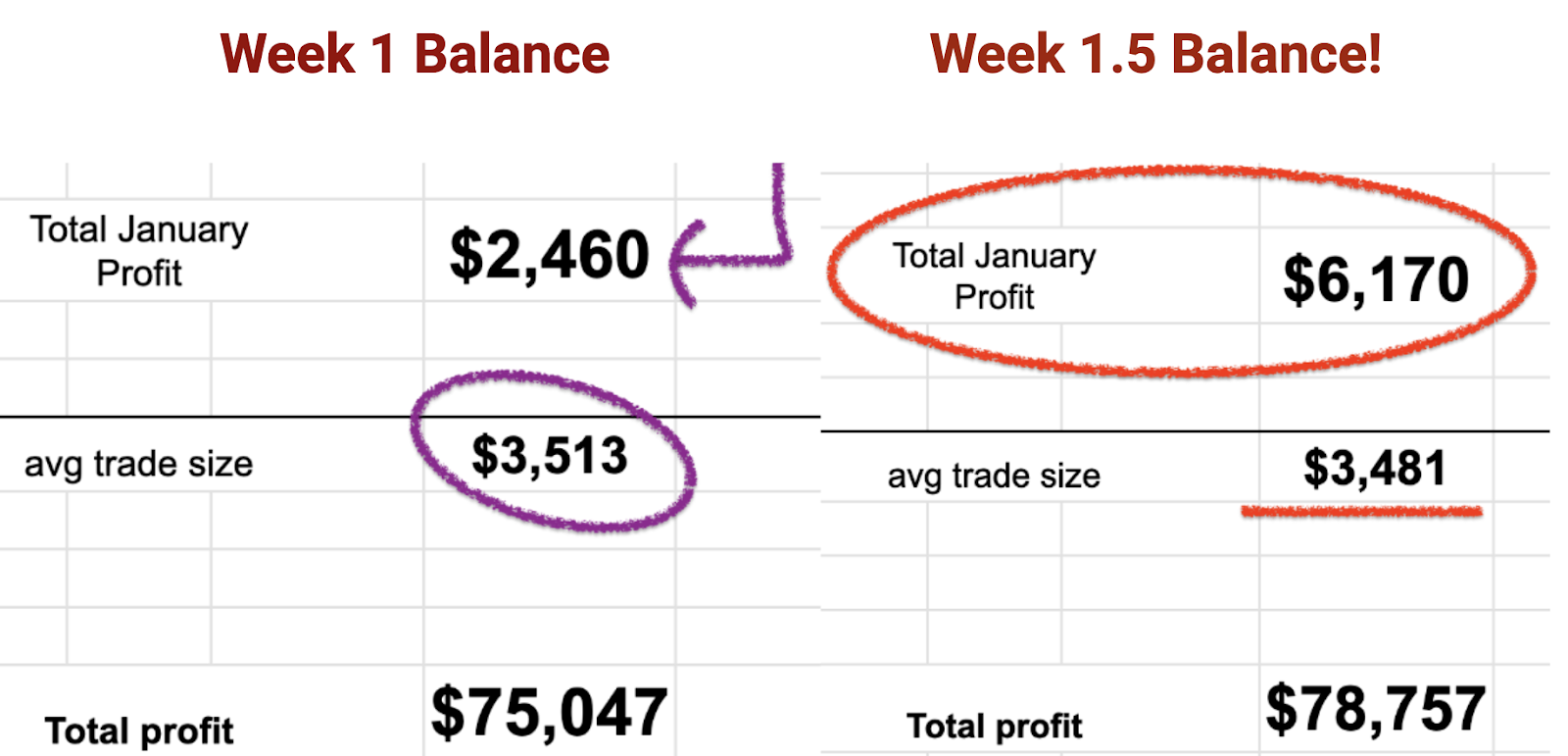Click the Week 1.5 Balance! heading
Viewport: 1568px width, 756px height.
pyautogui.click(x=1155, y=54)
